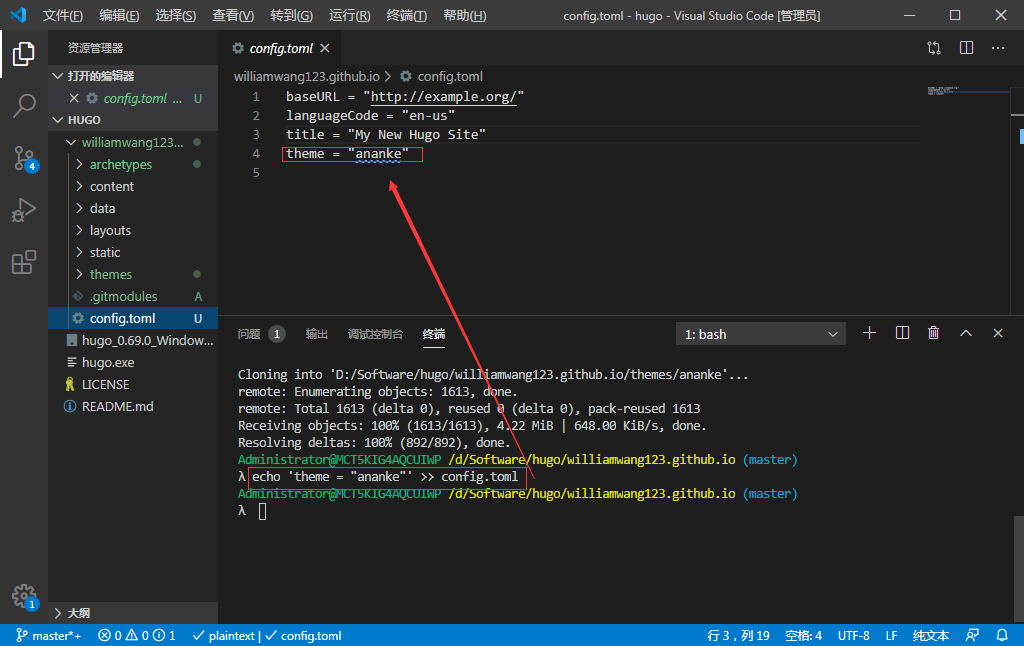This screenshot has width=1024, height=646.
Task: Expand the themes folder
Action: click(x=79, y=274)
